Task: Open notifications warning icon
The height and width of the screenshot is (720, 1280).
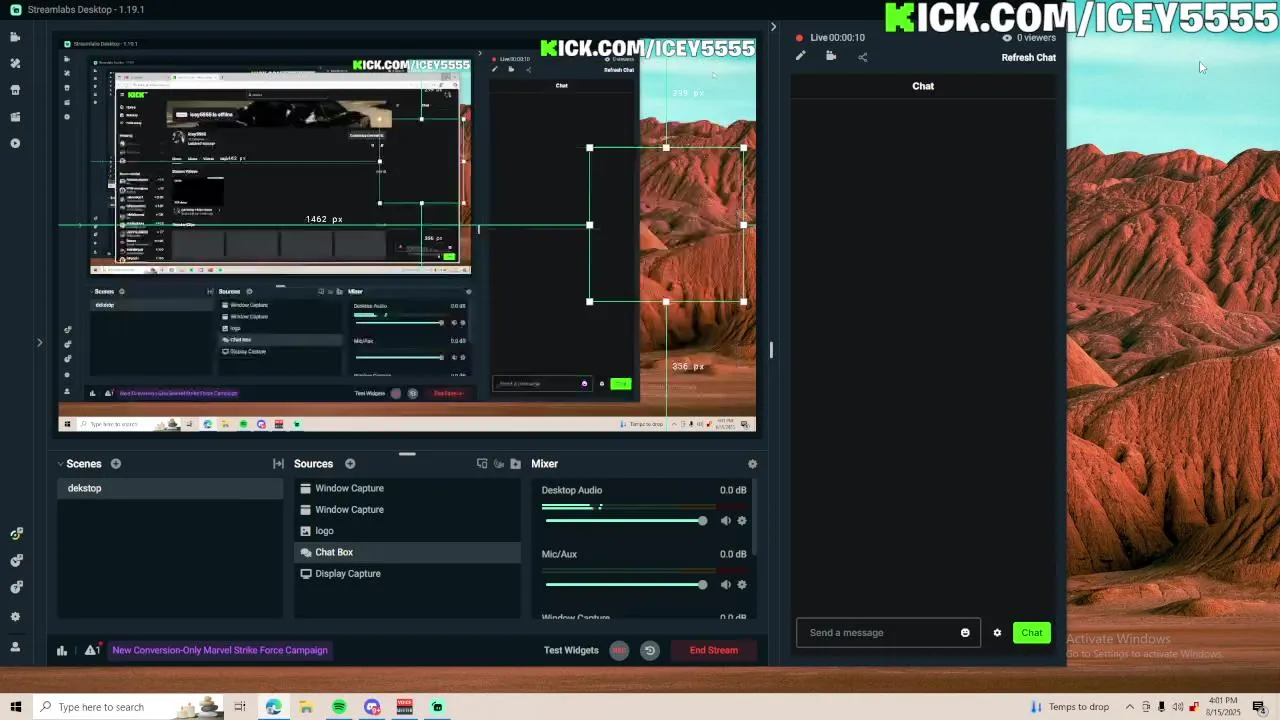Action: (x=92, y=650)
